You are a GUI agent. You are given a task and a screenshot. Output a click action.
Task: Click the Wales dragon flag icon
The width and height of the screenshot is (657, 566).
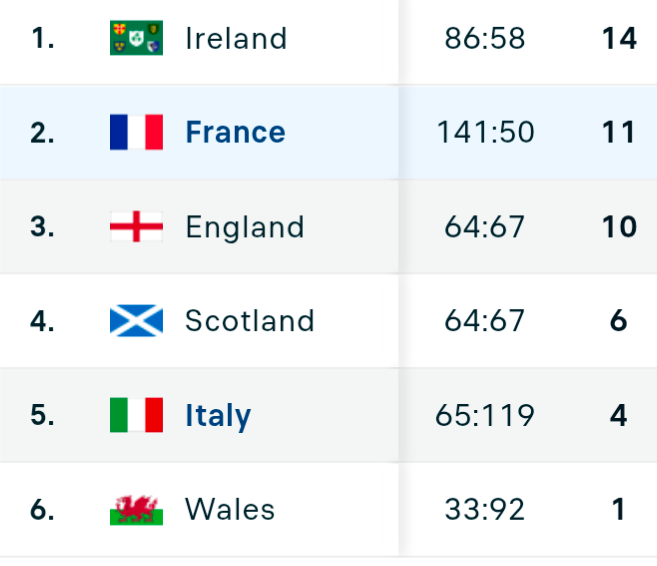point(136,509)
